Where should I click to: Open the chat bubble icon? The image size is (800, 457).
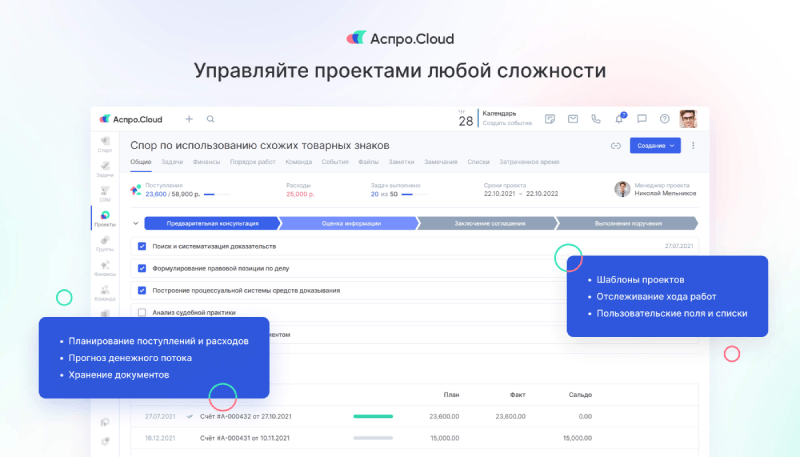click(x=642, y=119)
